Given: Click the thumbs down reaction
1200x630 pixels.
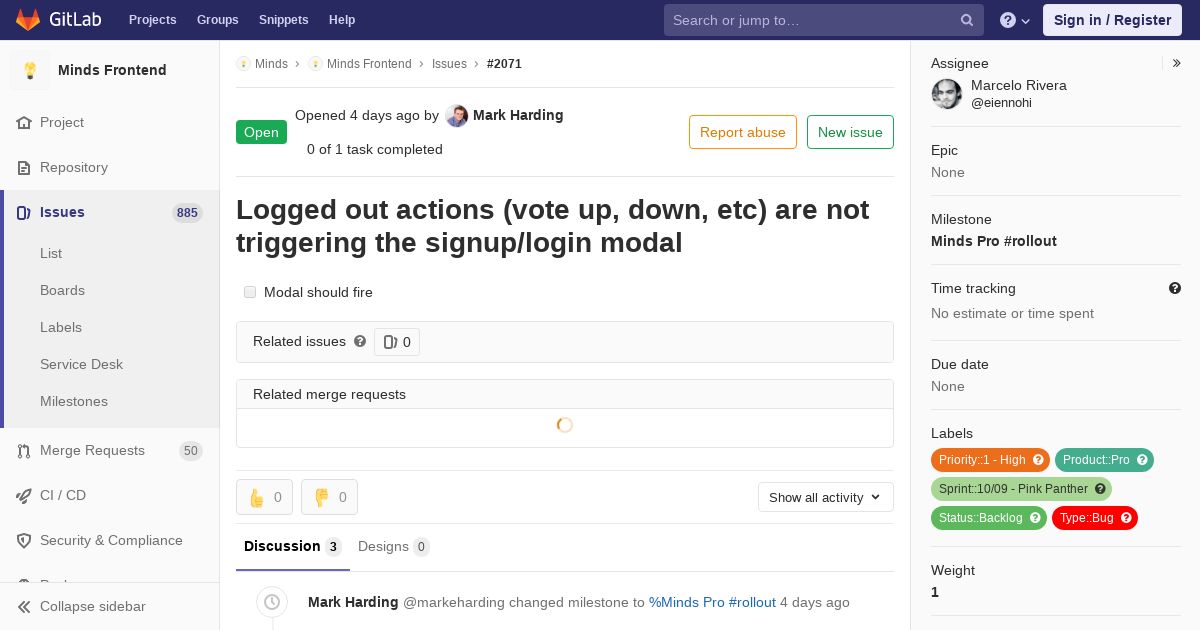Looking at the screenshot, I should [x=329, y=497].
